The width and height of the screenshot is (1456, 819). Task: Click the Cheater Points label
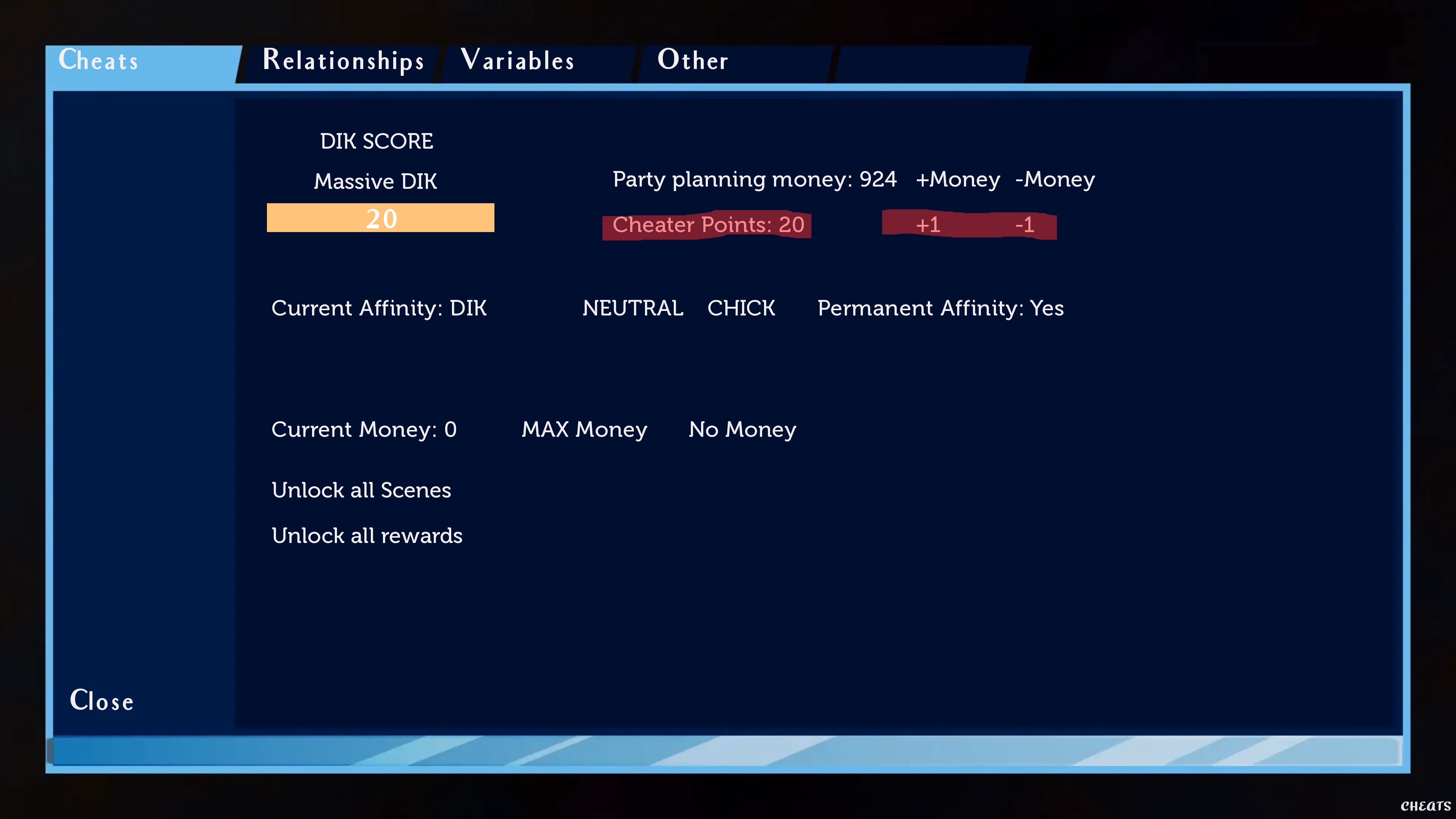[x=708, y=225]
